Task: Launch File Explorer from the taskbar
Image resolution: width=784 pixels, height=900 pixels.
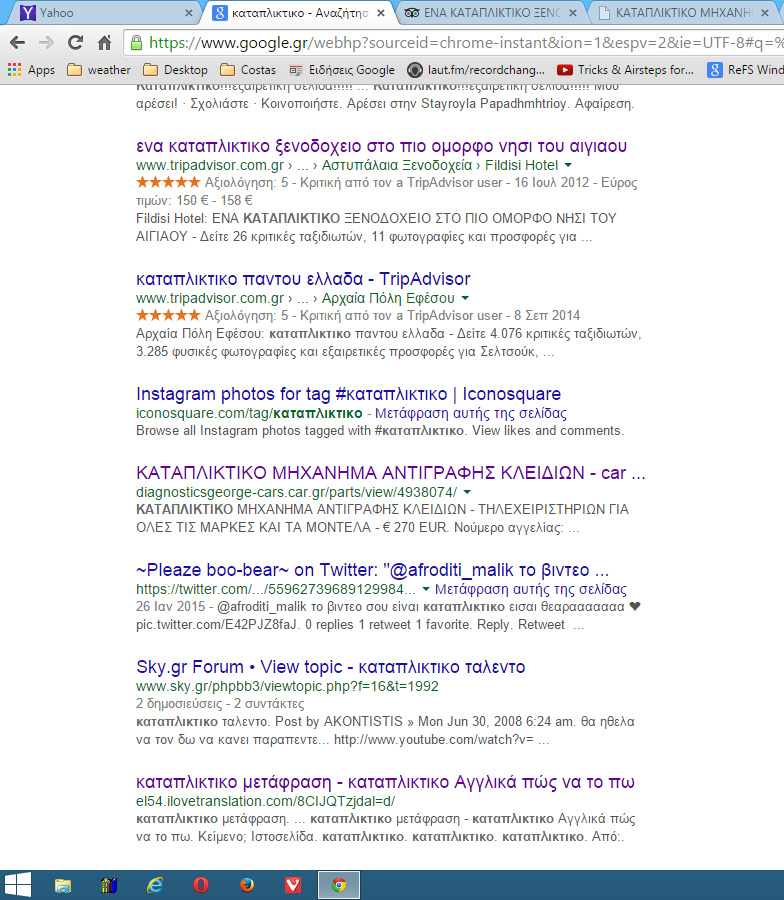Action: click(x=63, y=885)
